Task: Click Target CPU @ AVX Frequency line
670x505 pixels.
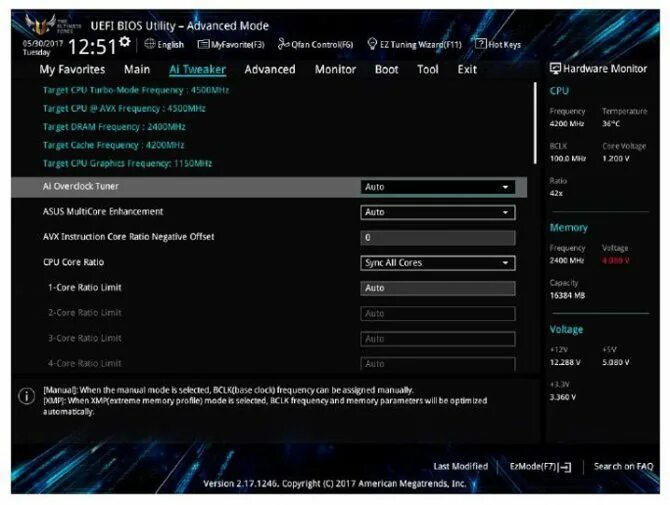Action: [124, 109]
